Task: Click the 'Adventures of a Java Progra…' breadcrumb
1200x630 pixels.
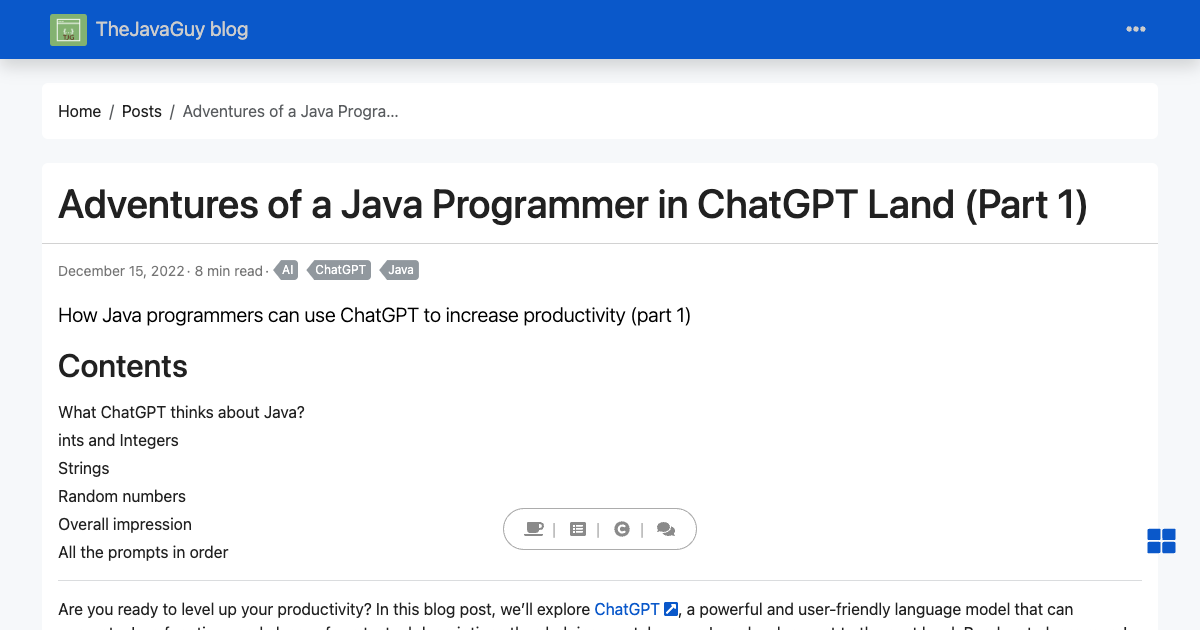Action: click(x=291, y=111)
